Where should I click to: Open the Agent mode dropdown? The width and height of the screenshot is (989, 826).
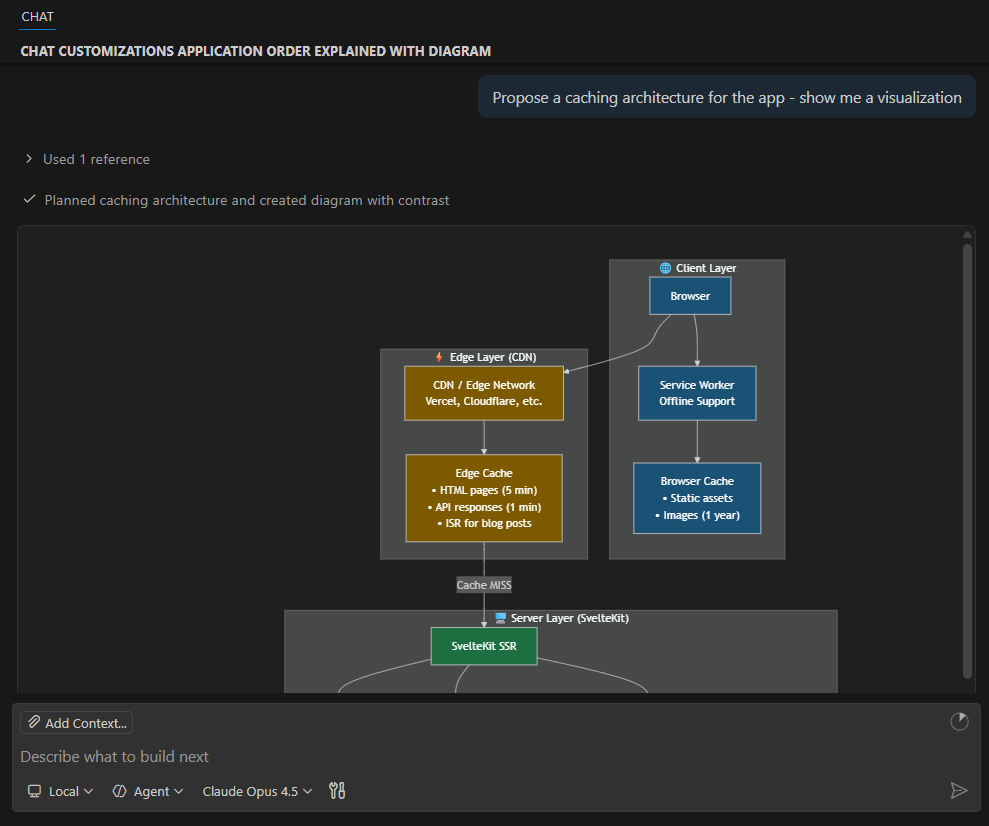click(x=148, y=791)
